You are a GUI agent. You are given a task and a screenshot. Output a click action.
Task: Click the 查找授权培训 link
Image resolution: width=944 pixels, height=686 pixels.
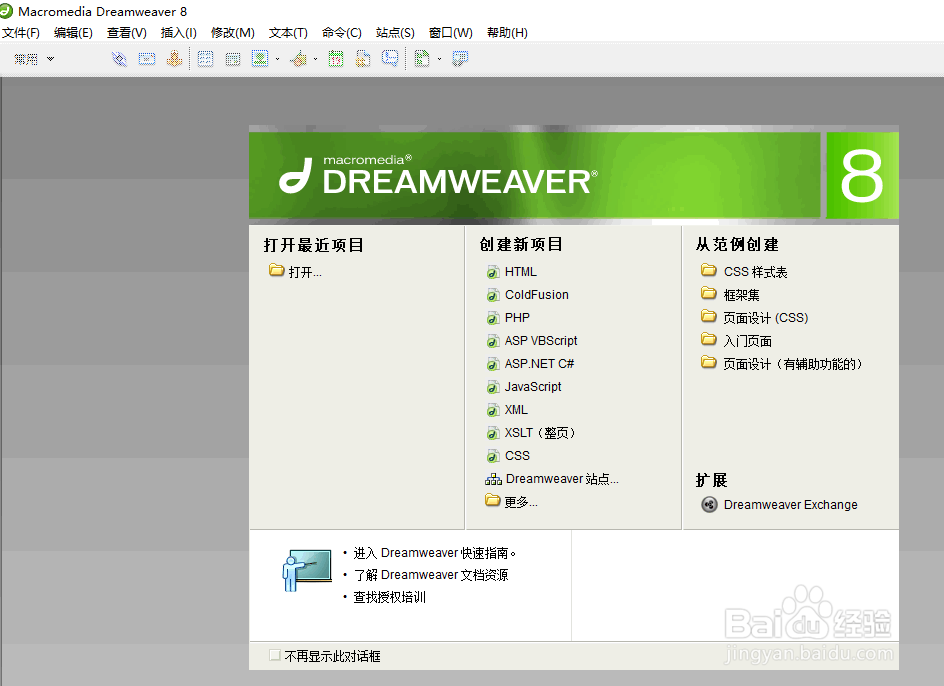click(x=390, y=597)
